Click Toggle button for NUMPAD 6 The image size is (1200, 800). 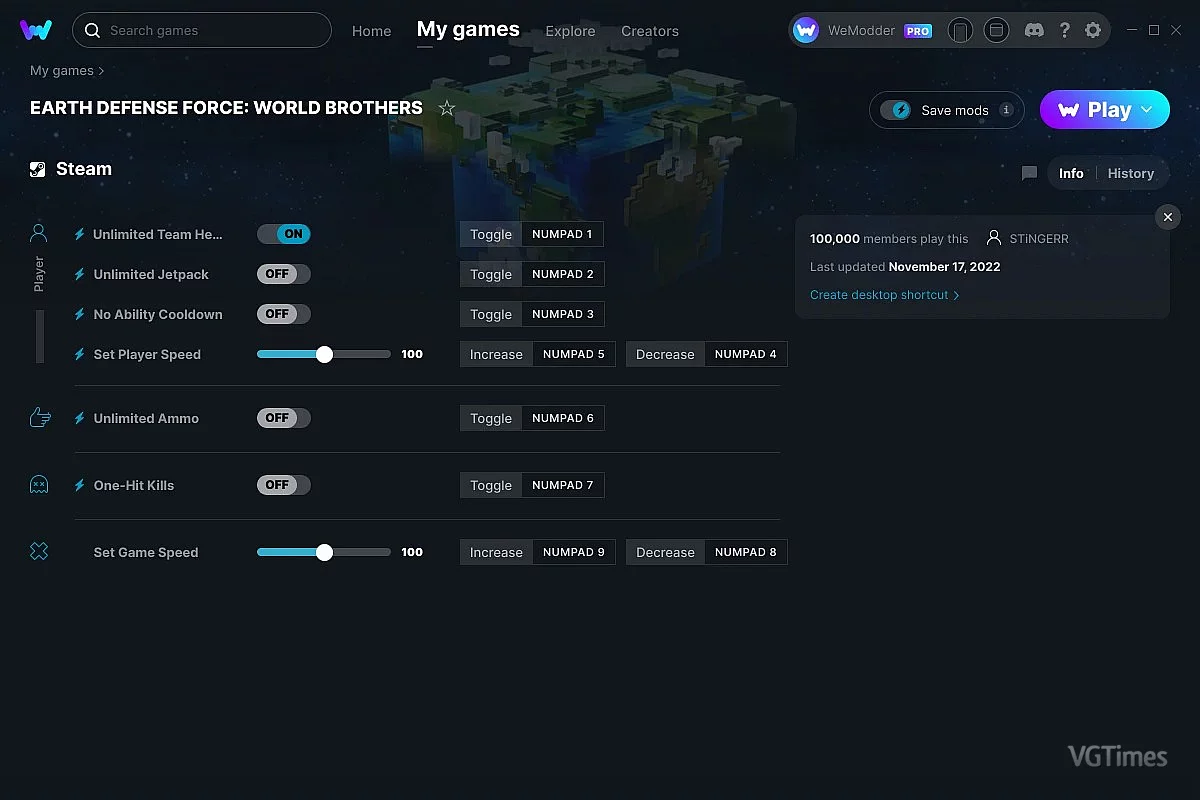pyautogui.click(x=491, y=418)
